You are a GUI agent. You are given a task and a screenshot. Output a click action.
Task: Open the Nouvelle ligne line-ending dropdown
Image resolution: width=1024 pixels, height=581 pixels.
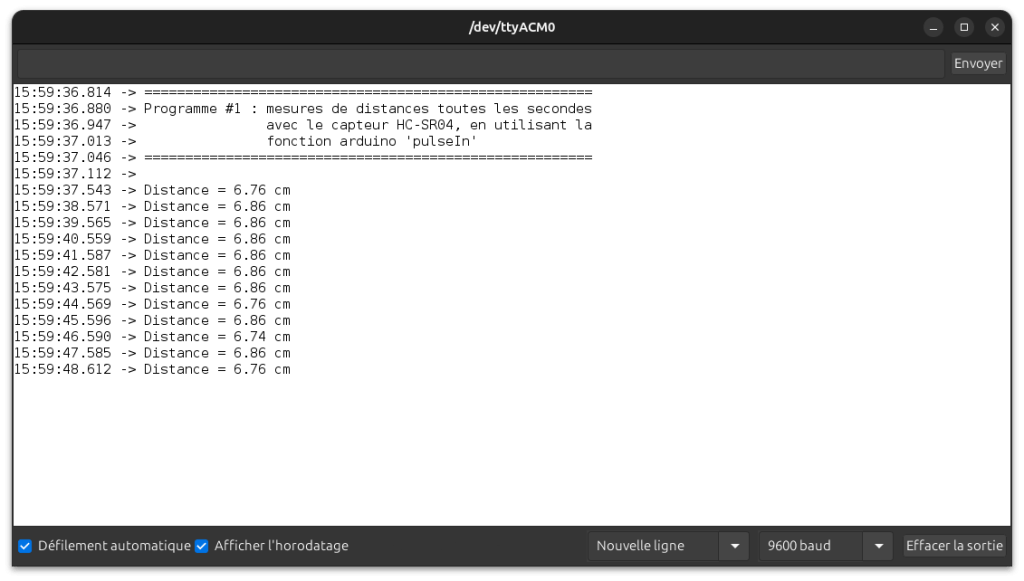pyautogui.click(x=668, y=546)
